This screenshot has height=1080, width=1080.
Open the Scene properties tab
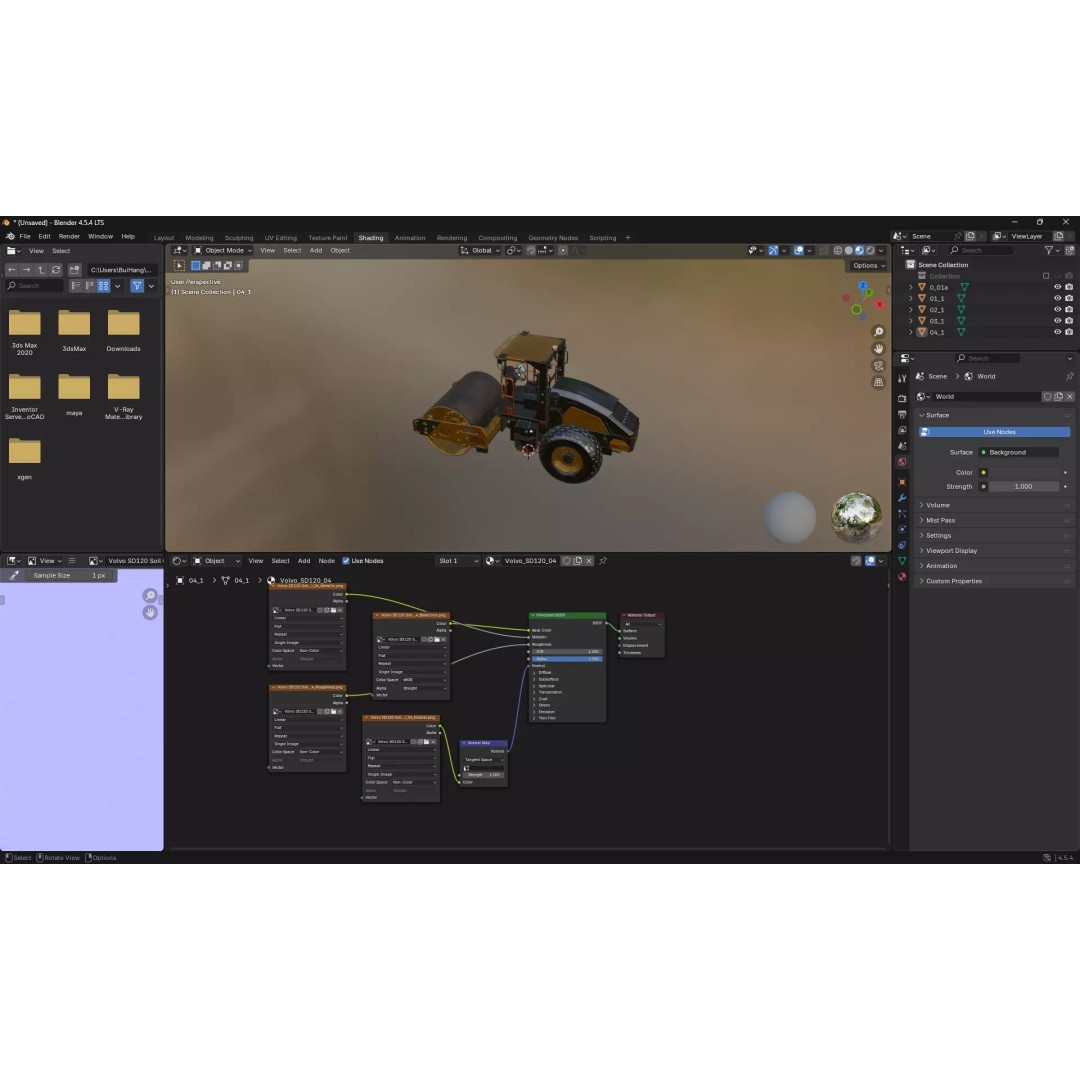tap(902, 446)
